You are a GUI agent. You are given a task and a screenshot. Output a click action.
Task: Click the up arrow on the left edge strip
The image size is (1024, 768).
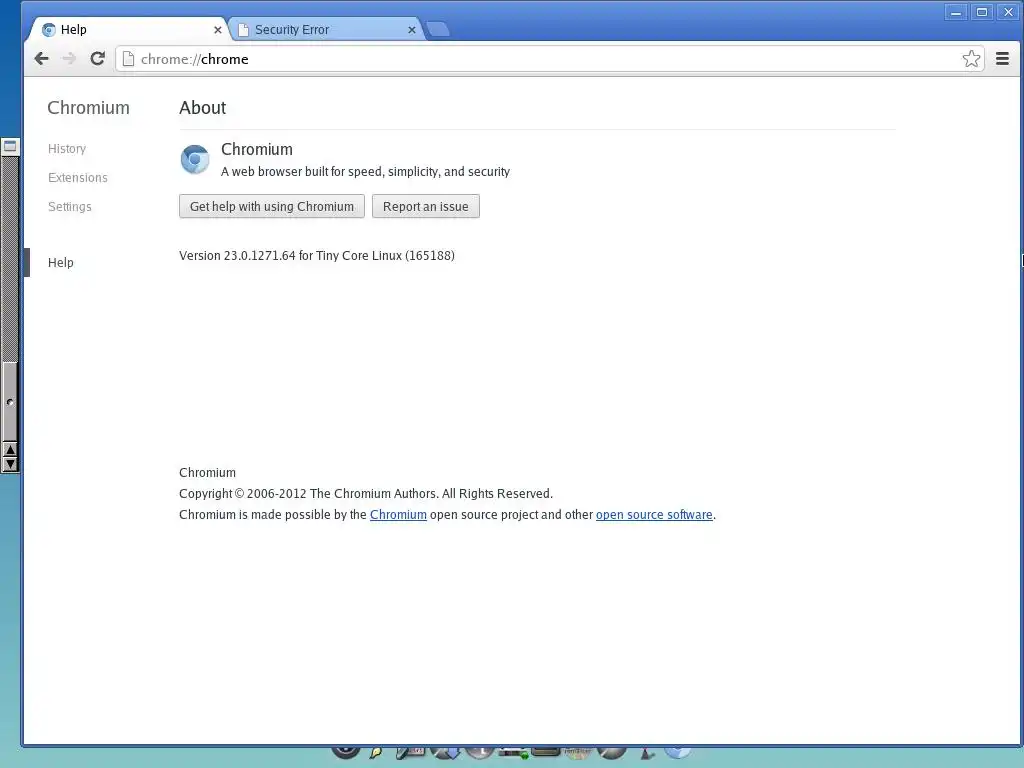point(10,449)
